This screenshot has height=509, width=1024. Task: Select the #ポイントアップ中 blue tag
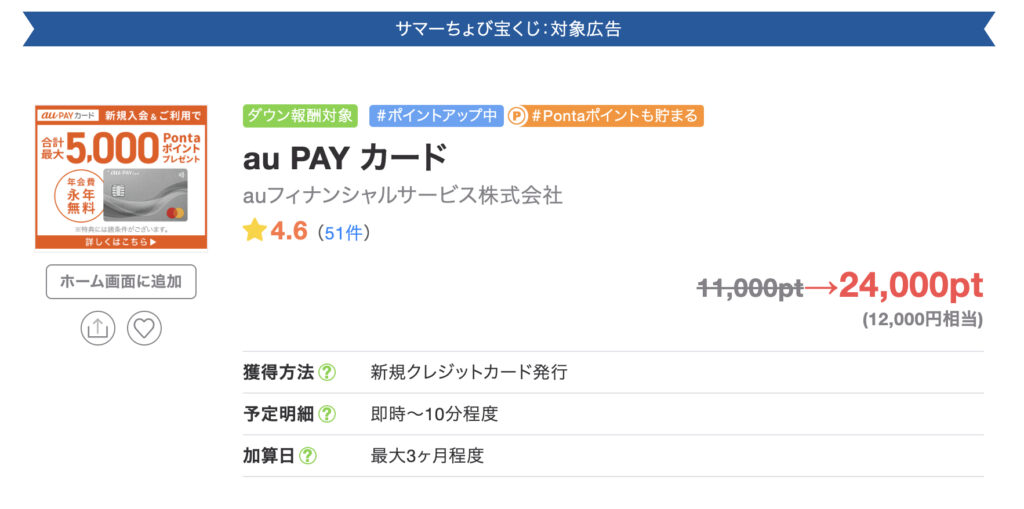(436, 116)
